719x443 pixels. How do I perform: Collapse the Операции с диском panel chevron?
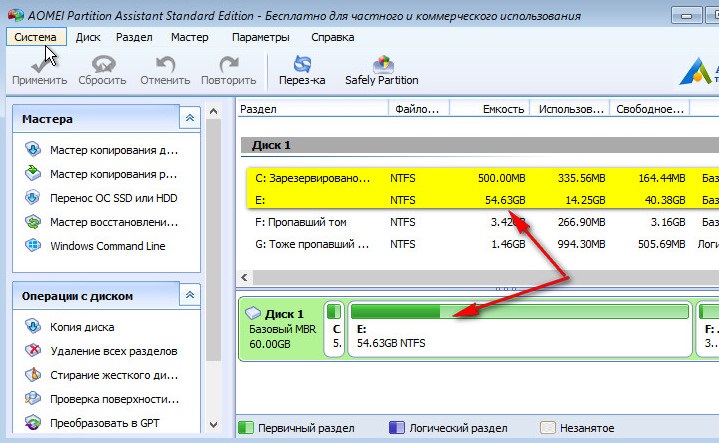[x=190, y=295]
